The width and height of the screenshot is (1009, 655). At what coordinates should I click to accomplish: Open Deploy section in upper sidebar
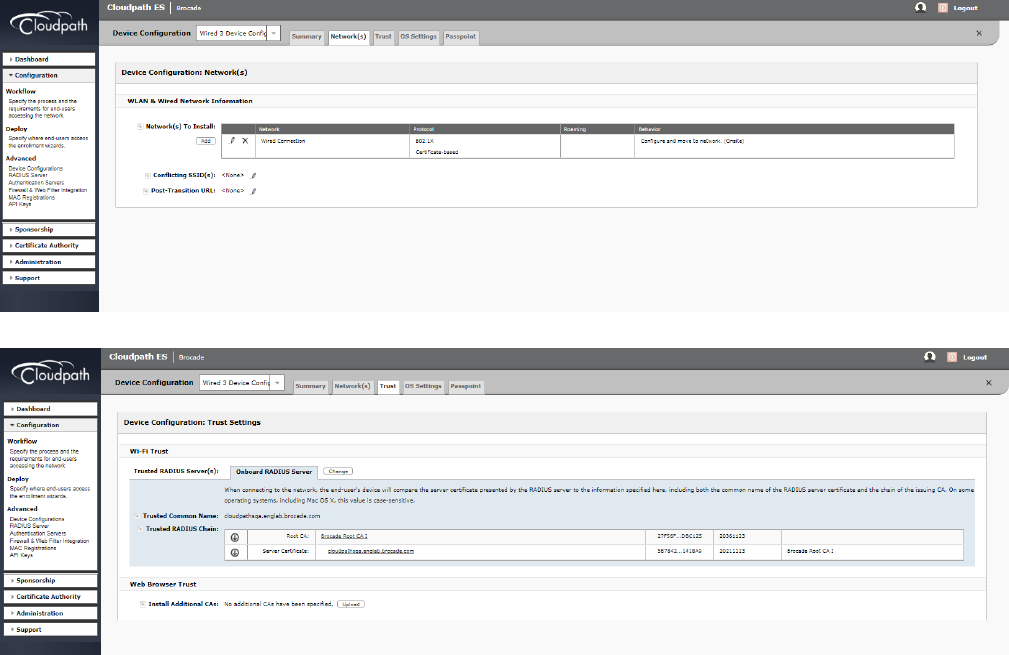[17, 129]
